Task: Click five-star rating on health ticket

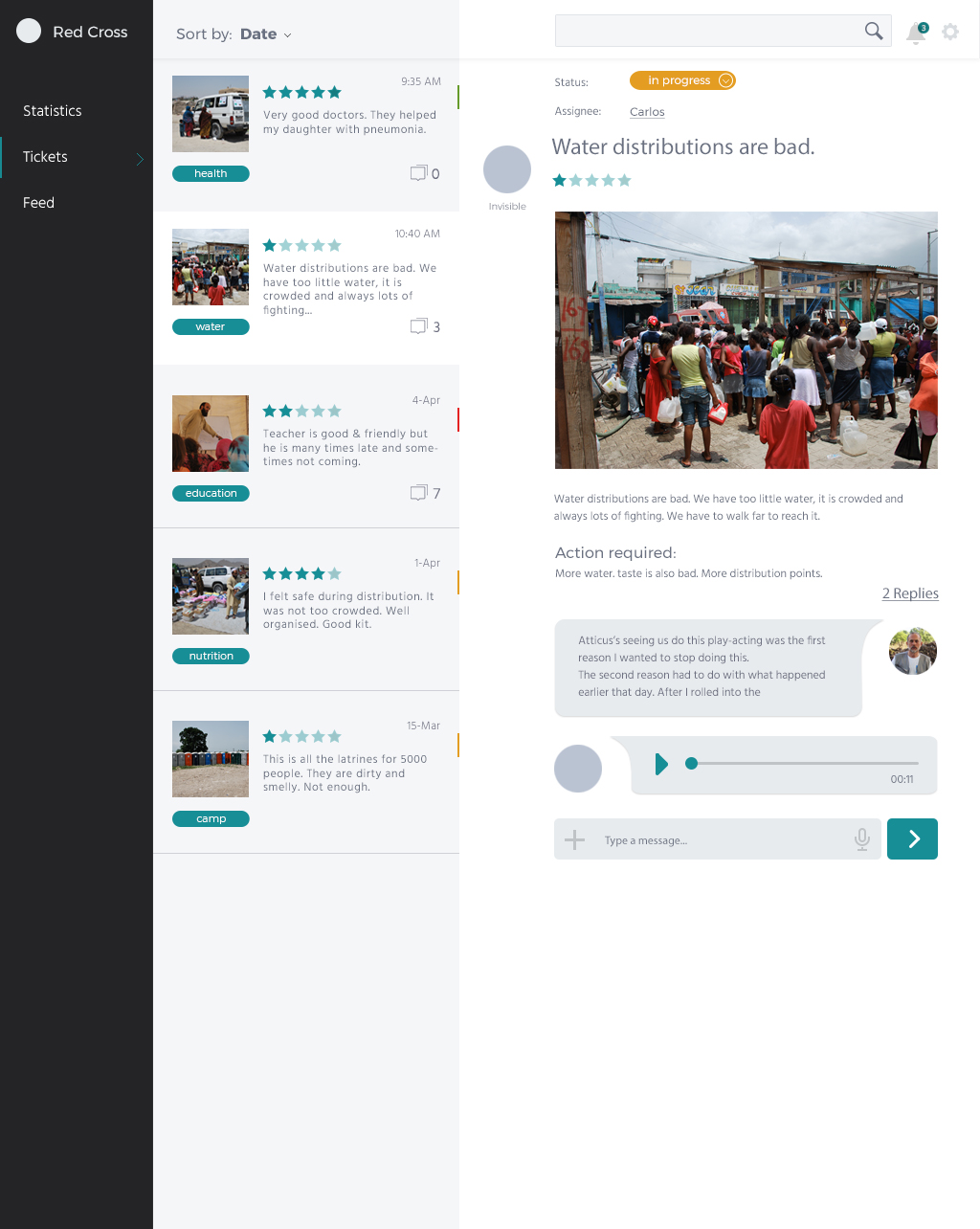Action: [302, 92]
